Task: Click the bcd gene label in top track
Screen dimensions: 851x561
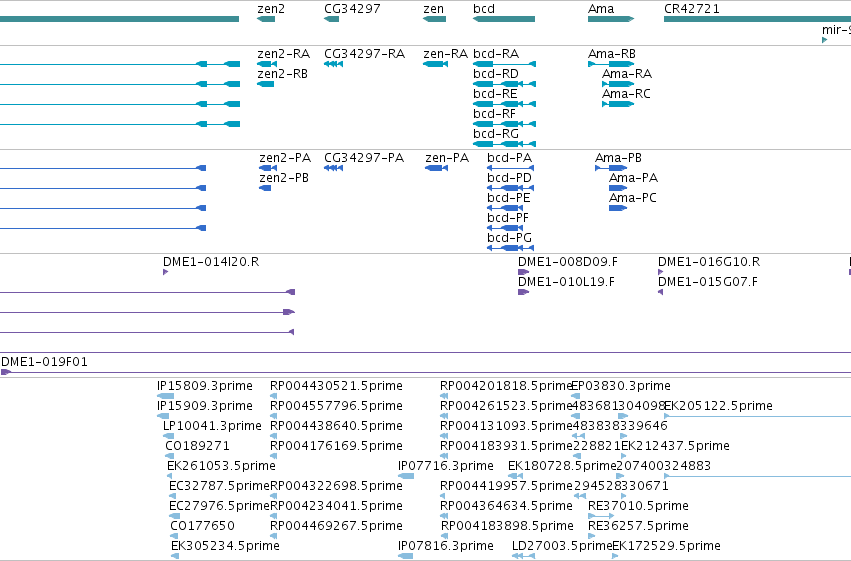Action: (x=484, y=9)
